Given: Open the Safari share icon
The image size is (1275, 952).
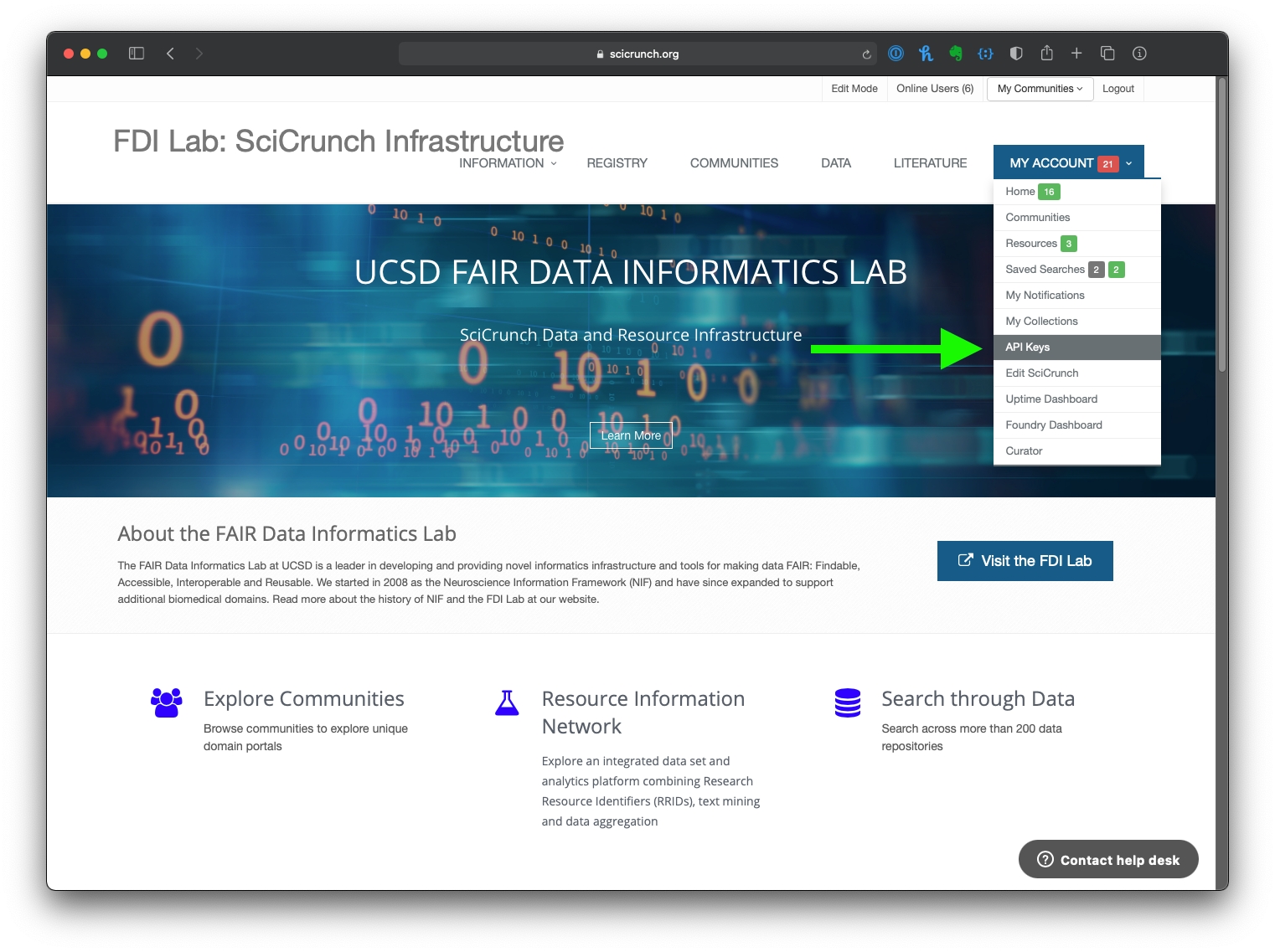Looking at the screenshot, I should point(1046,54).
